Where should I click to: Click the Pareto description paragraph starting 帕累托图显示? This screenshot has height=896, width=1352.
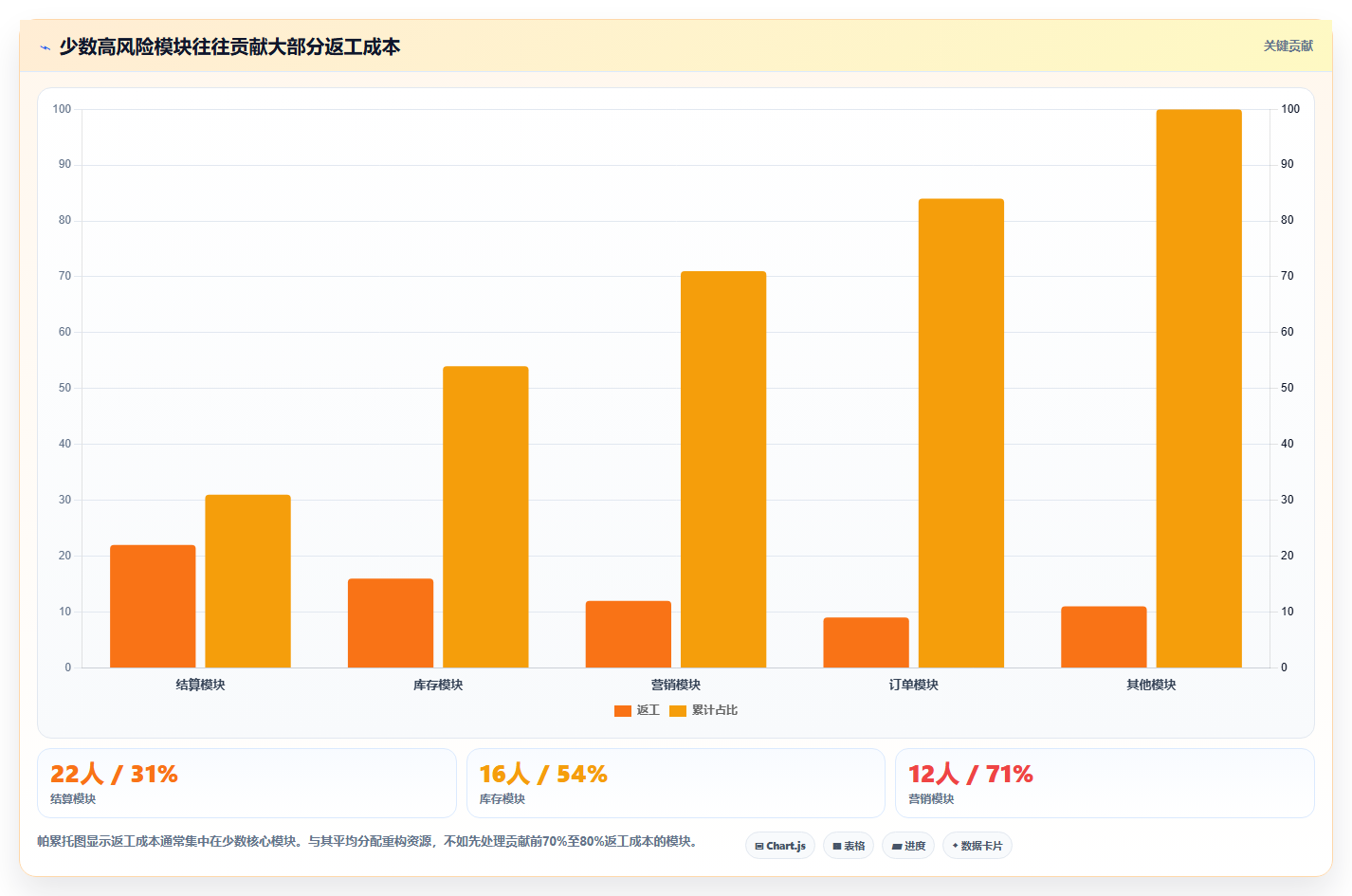(x=370, y=841)
